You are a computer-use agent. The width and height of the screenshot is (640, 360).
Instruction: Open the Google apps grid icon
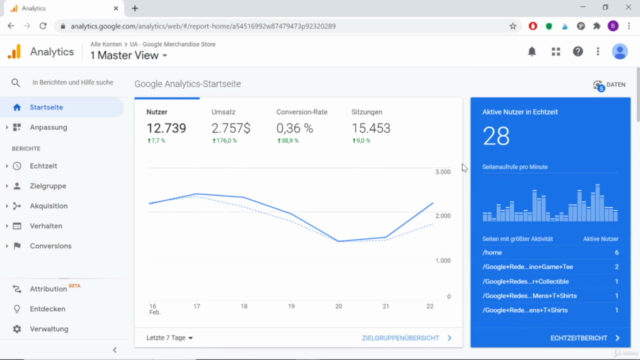tap(556, 52)
